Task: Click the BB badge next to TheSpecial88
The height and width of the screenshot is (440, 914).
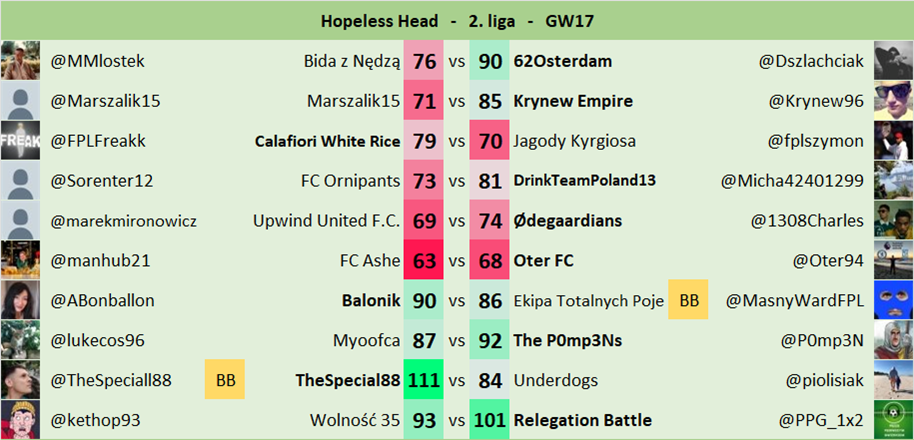Action: 225,380
